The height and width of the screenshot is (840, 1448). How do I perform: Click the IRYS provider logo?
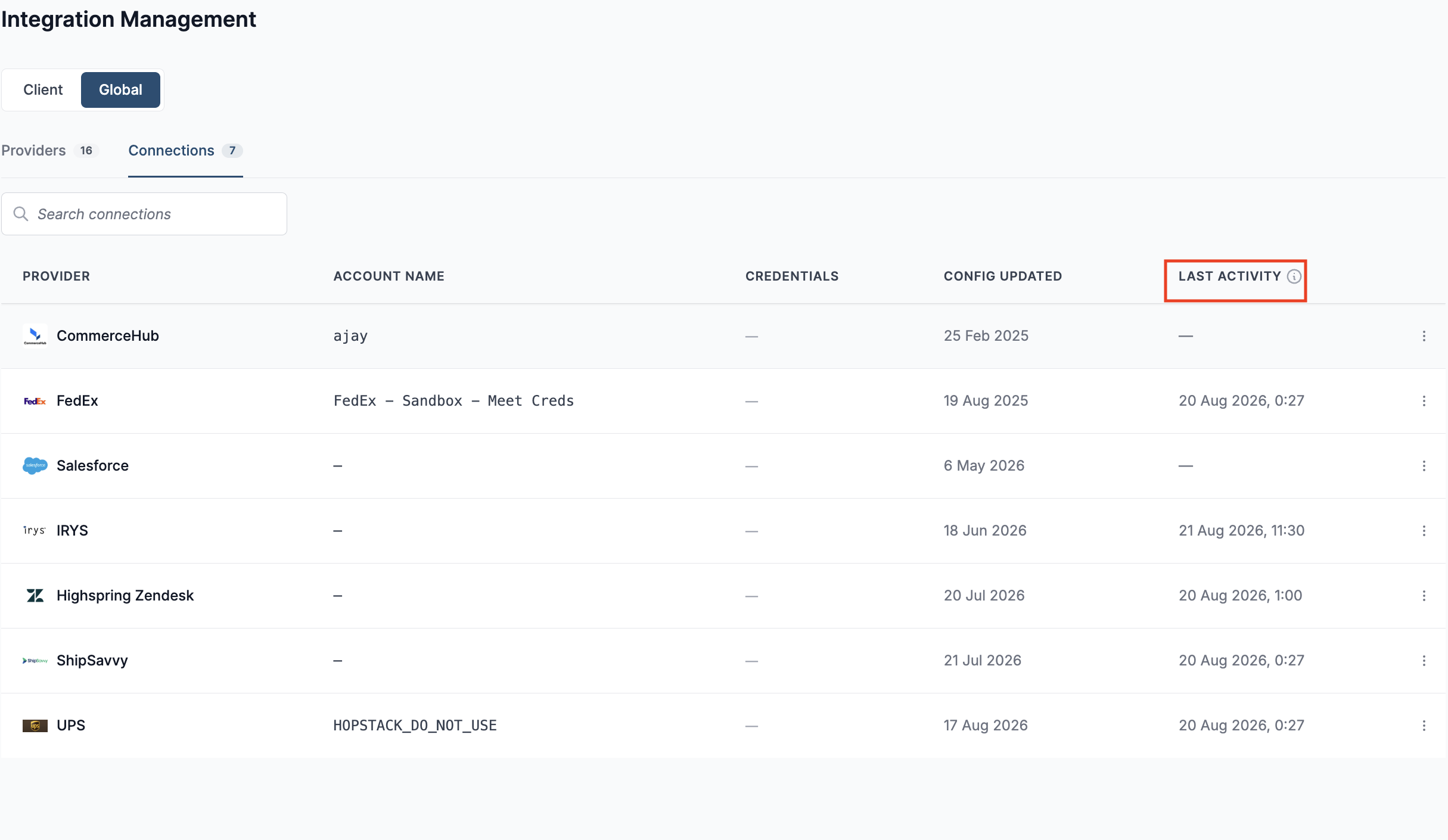tap(35, 530)
